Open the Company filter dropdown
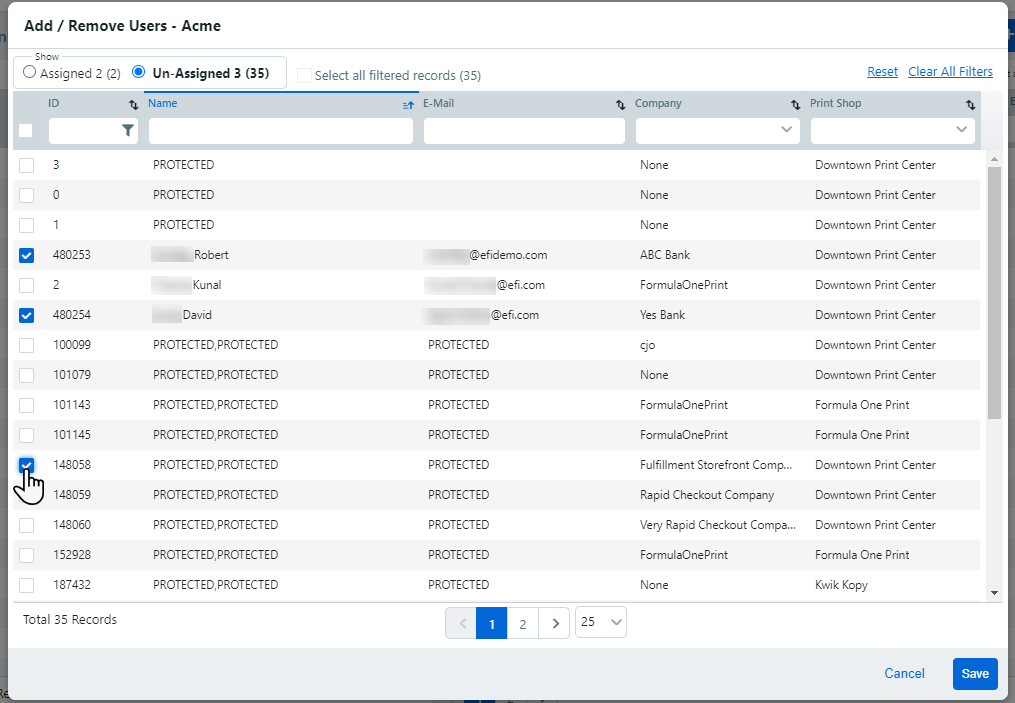The image size is (1015, 703). [x=717, y=131]
